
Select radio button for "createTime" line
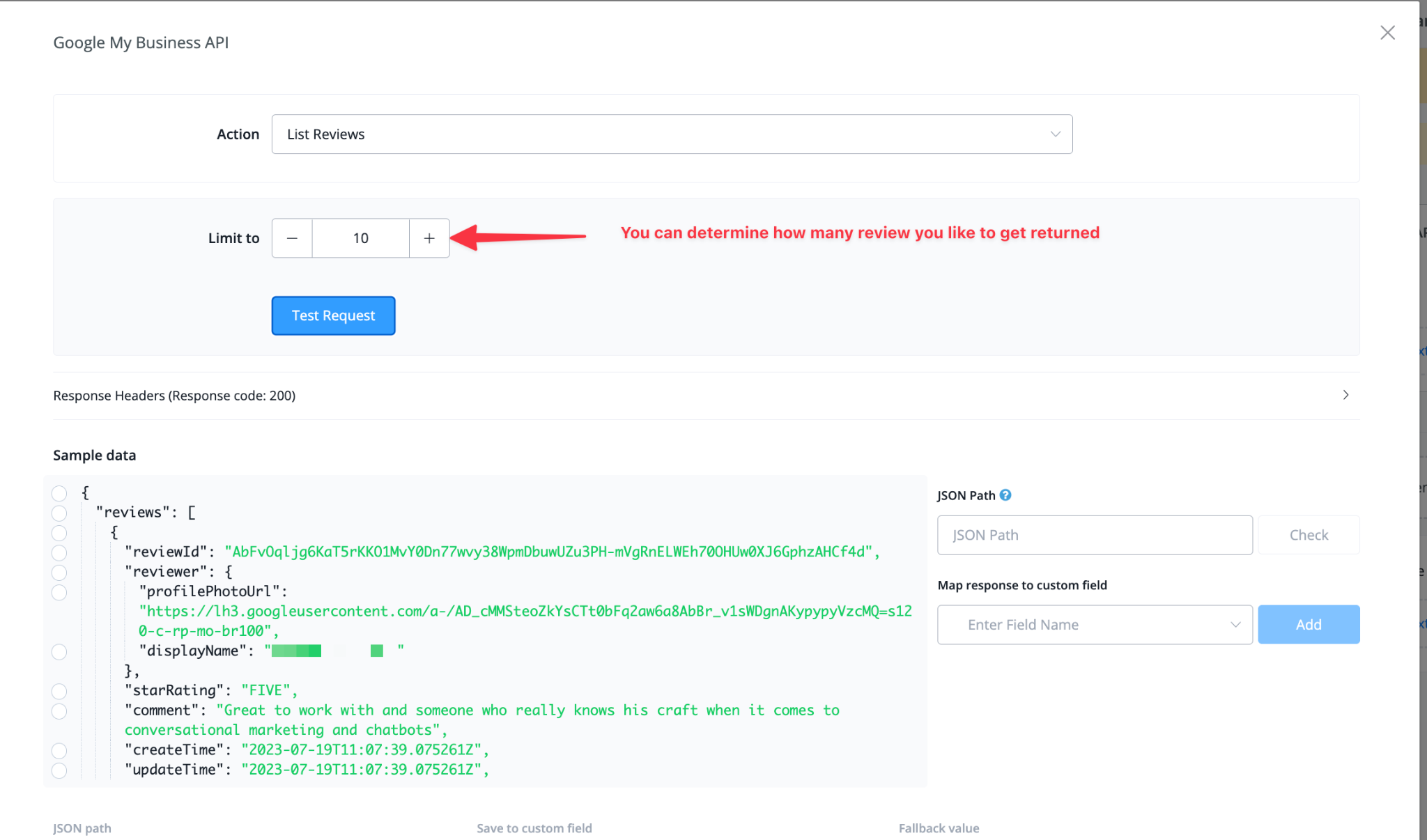(x=59, y=751)
